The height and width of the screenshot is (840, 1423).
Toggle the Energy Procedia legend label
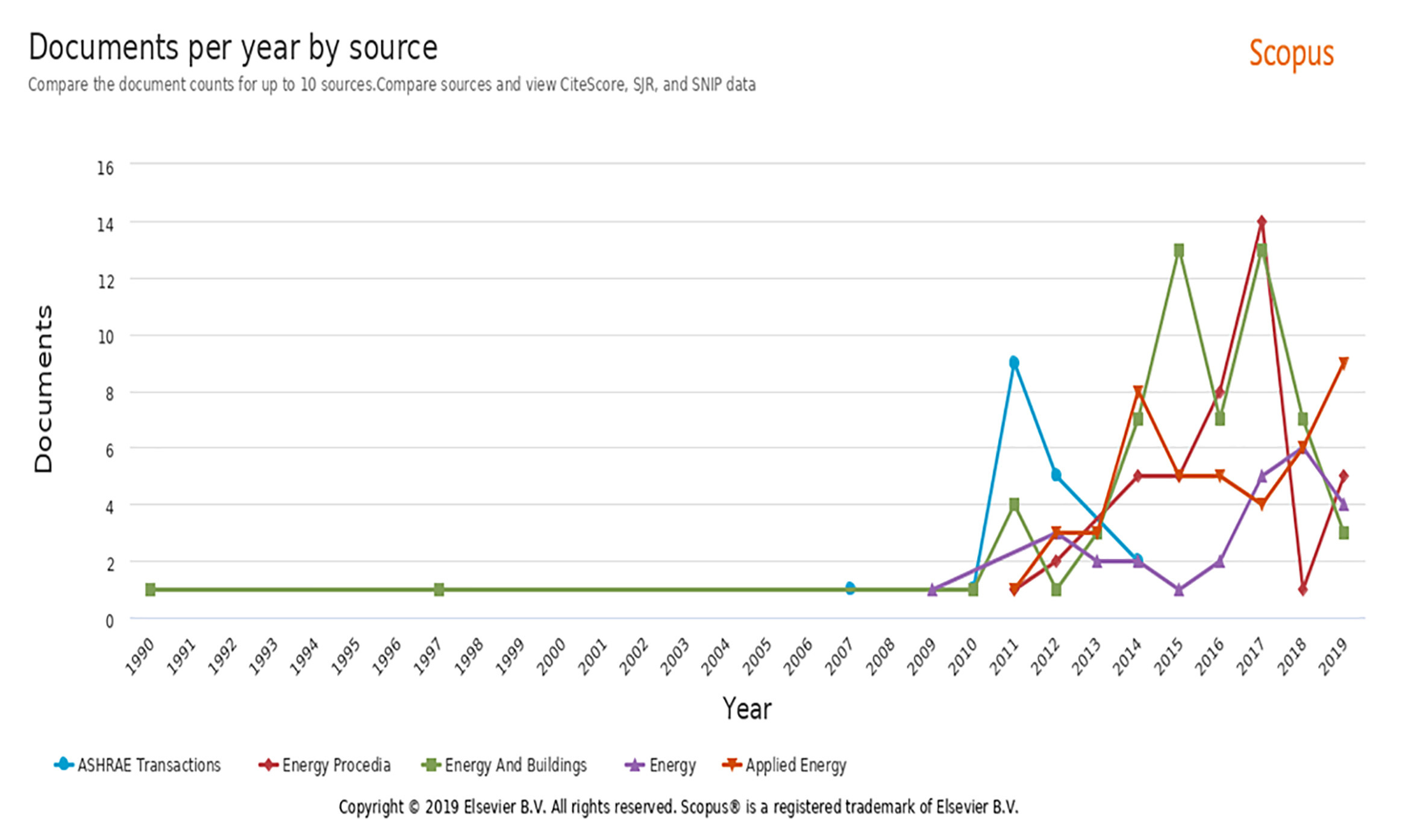coord(336,765)
